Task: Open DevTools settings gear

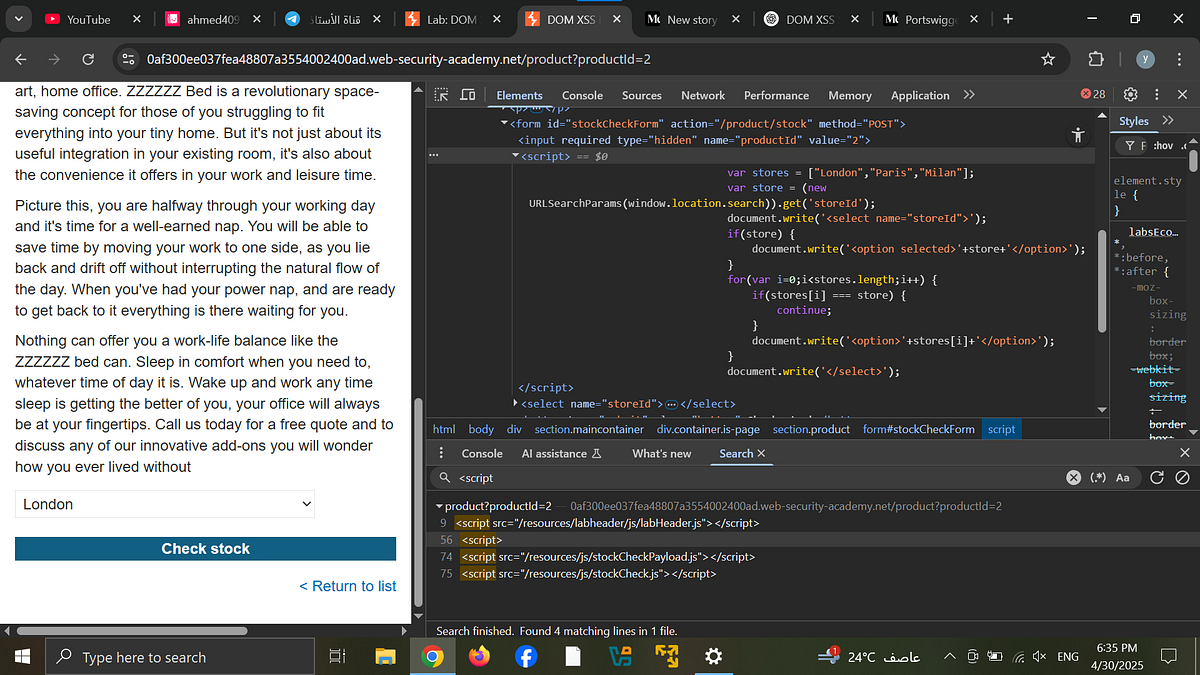Action: [x=1130, y=94]
